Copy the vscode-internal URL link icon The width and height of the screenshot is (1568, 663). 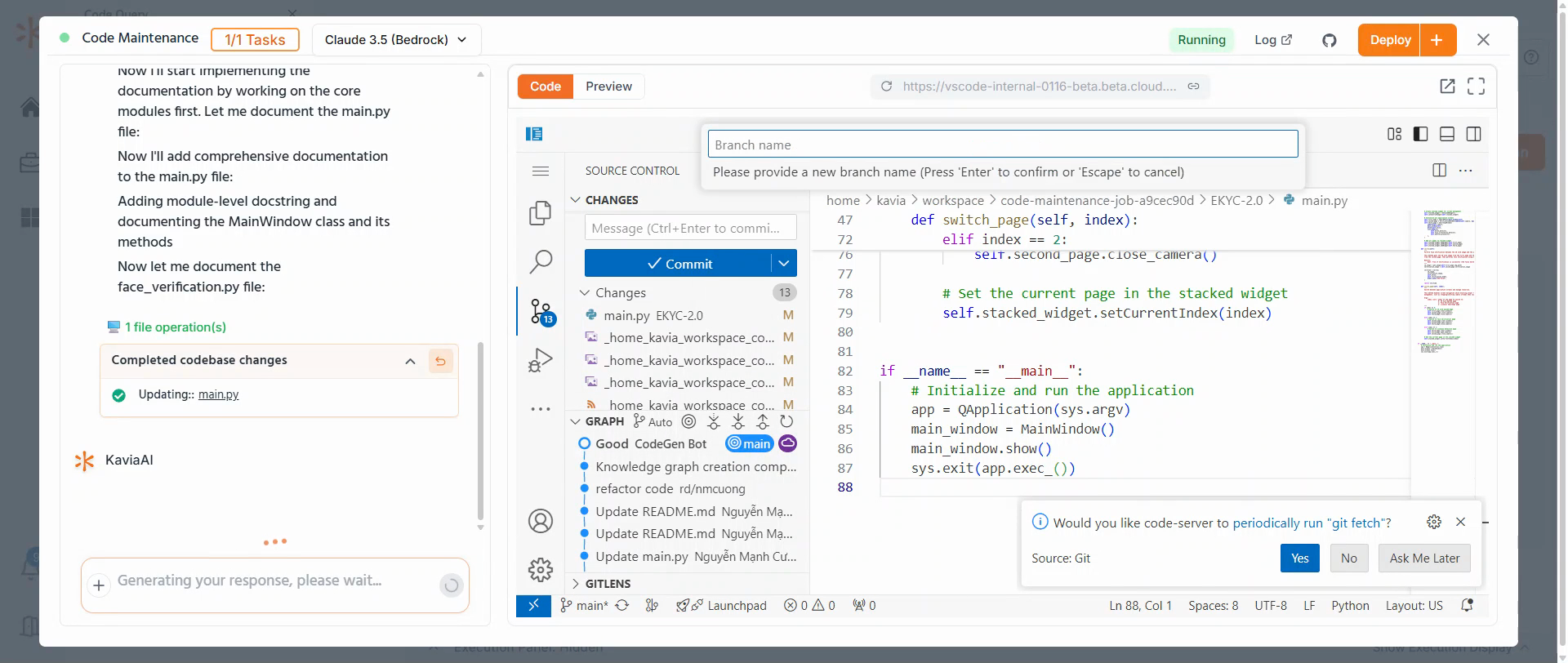pyautogui.click(x=1193, y=87)
